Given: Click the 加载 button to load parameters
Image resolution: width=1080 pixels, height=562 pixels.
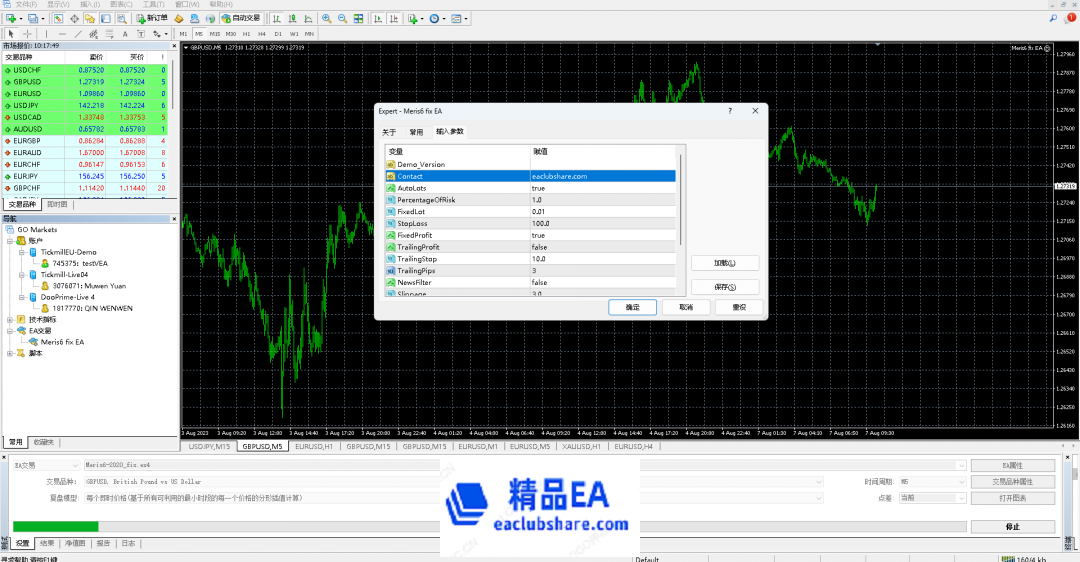Looking at the screenshot, I should point(724,263).
